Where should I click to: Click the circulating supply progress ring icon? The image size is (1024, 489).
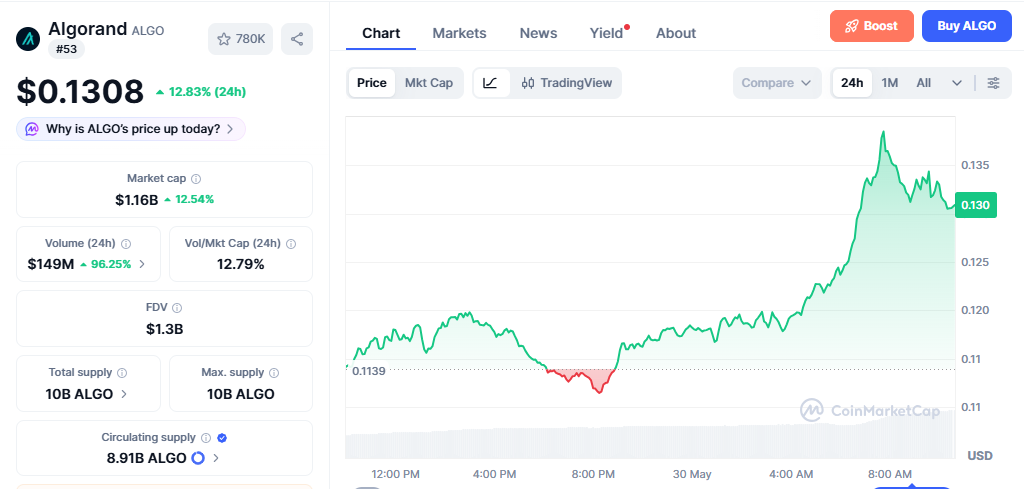pos(198,458)
